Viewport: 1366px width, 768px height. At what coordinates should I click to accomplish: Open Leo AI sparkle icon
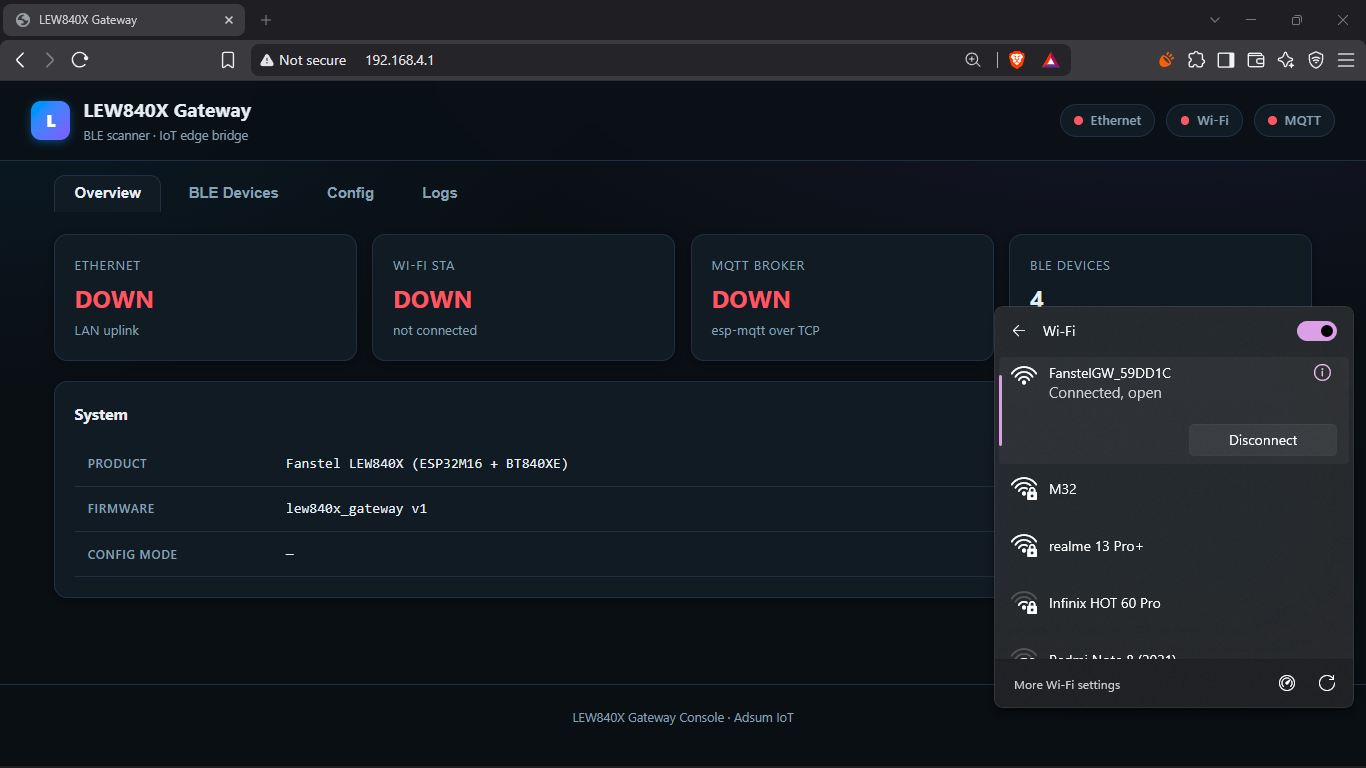pos(1286,60)
